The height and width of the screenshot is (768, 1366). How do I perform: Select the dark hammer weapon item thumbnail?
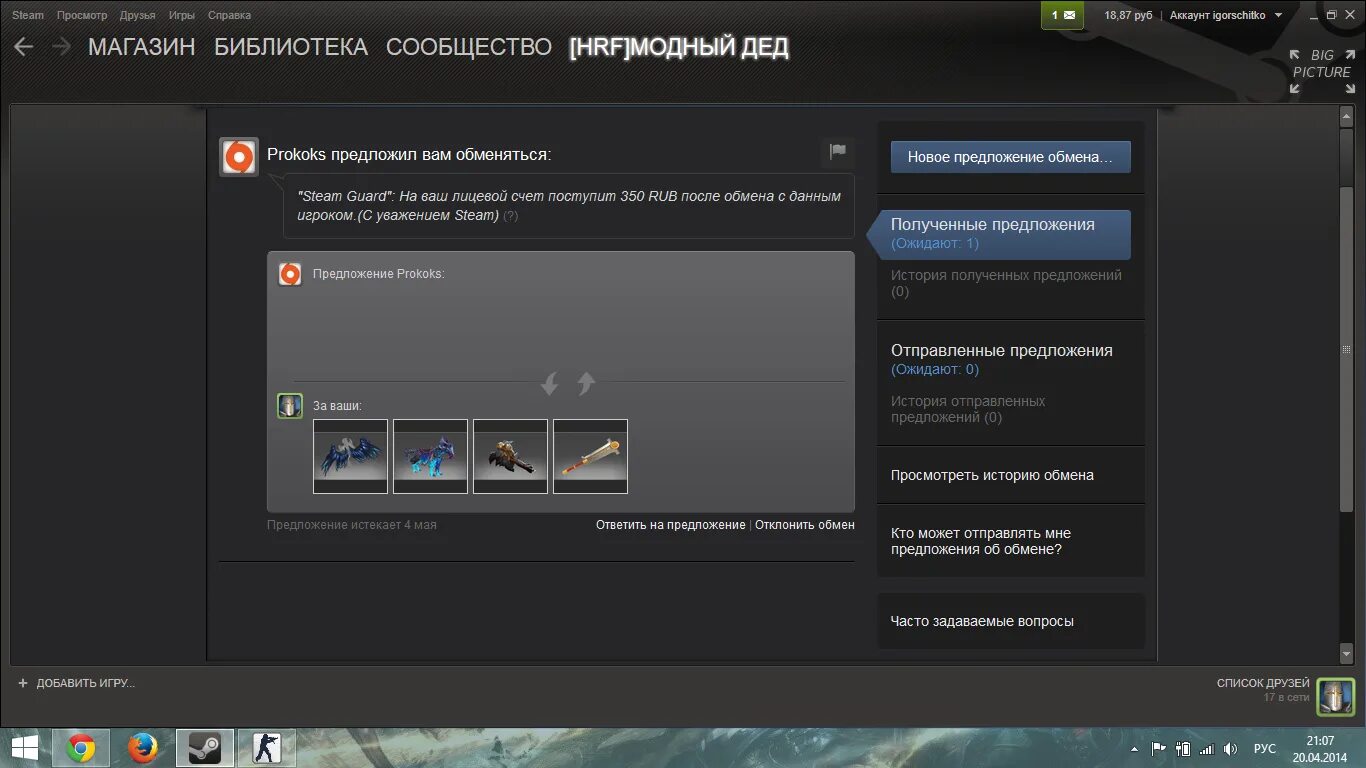[510, 456]
